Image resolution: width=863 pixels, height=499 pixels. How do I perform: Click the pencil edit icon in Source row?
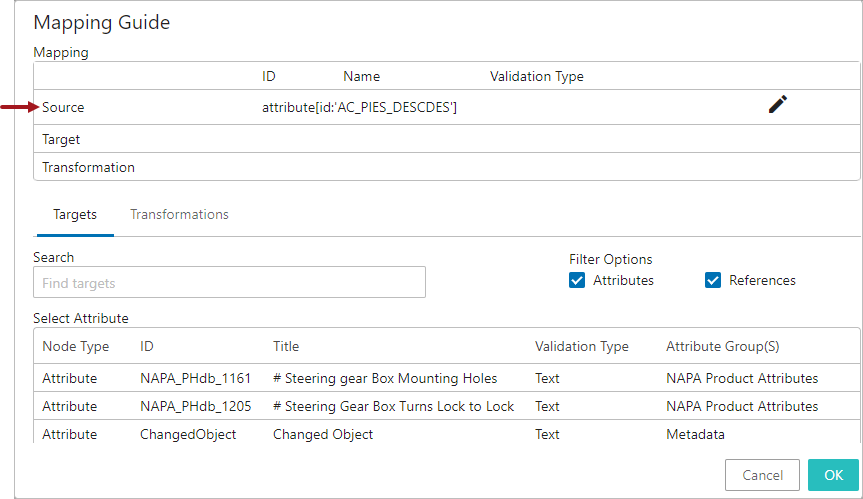[x=778, y=104]
